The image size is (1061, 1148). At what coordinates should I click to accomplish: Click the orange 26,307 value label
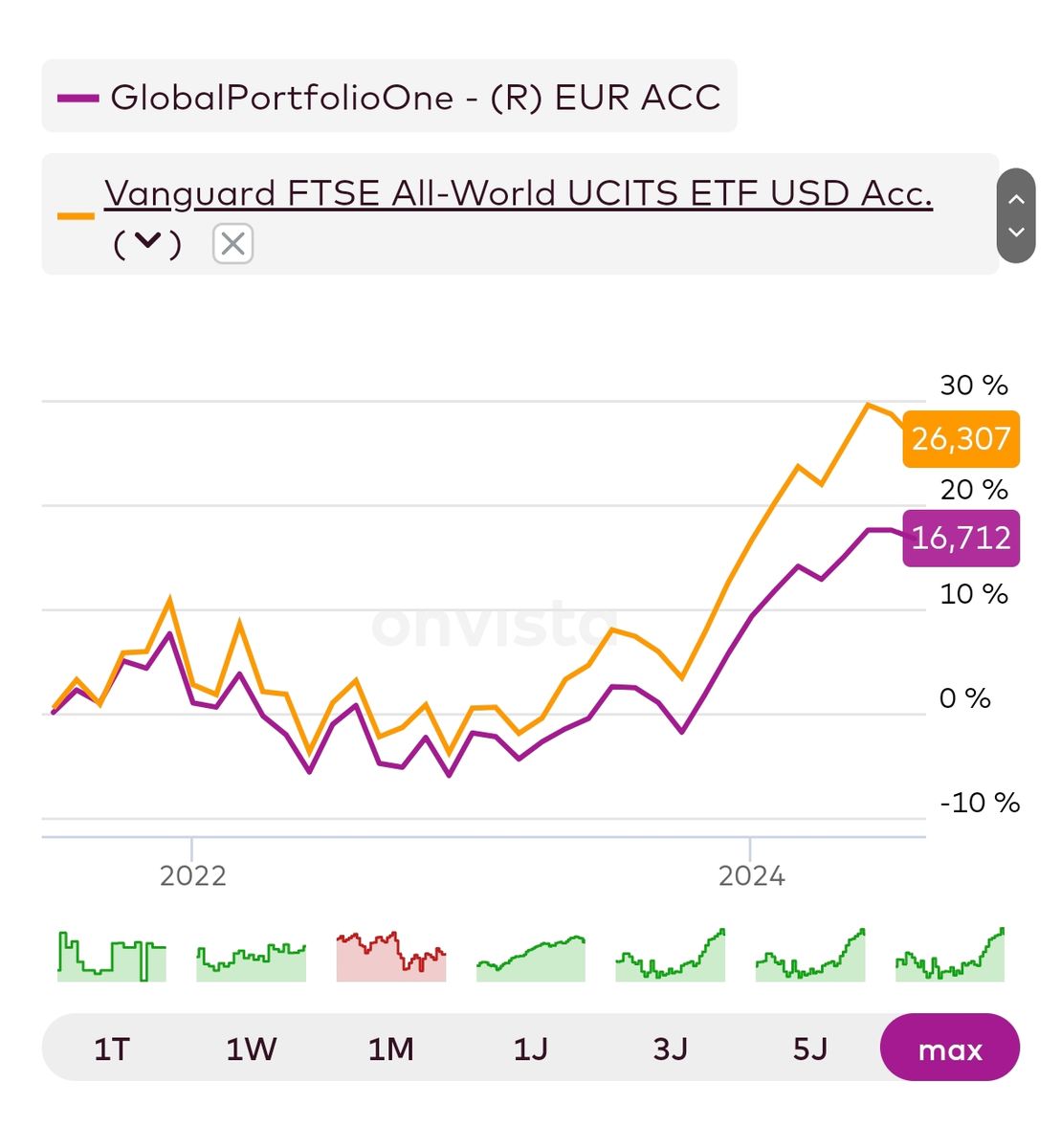pyautogui.click(x=961, y=439)
